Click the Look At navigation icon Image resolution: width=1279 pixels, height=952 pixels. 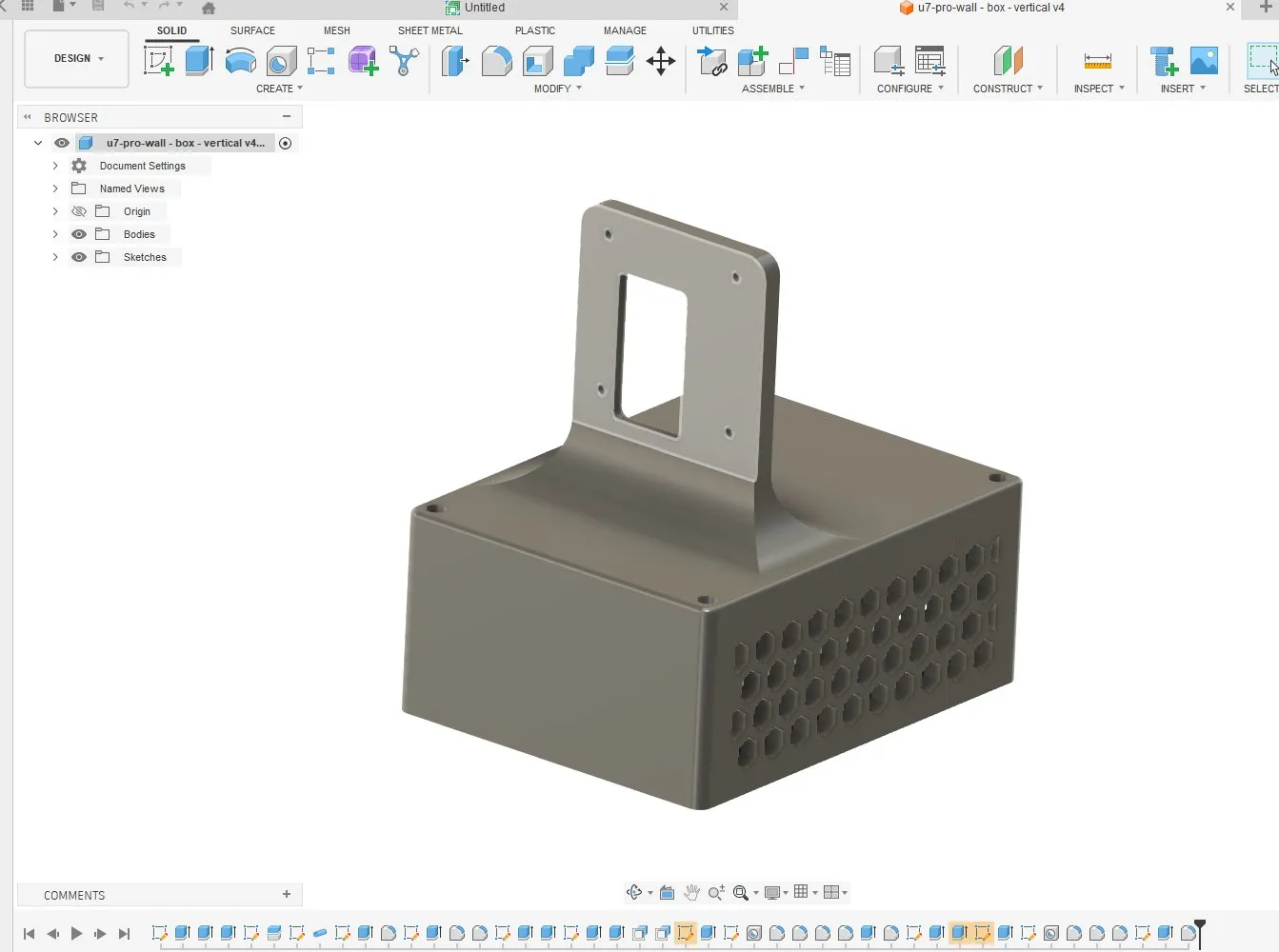[667, 892]
